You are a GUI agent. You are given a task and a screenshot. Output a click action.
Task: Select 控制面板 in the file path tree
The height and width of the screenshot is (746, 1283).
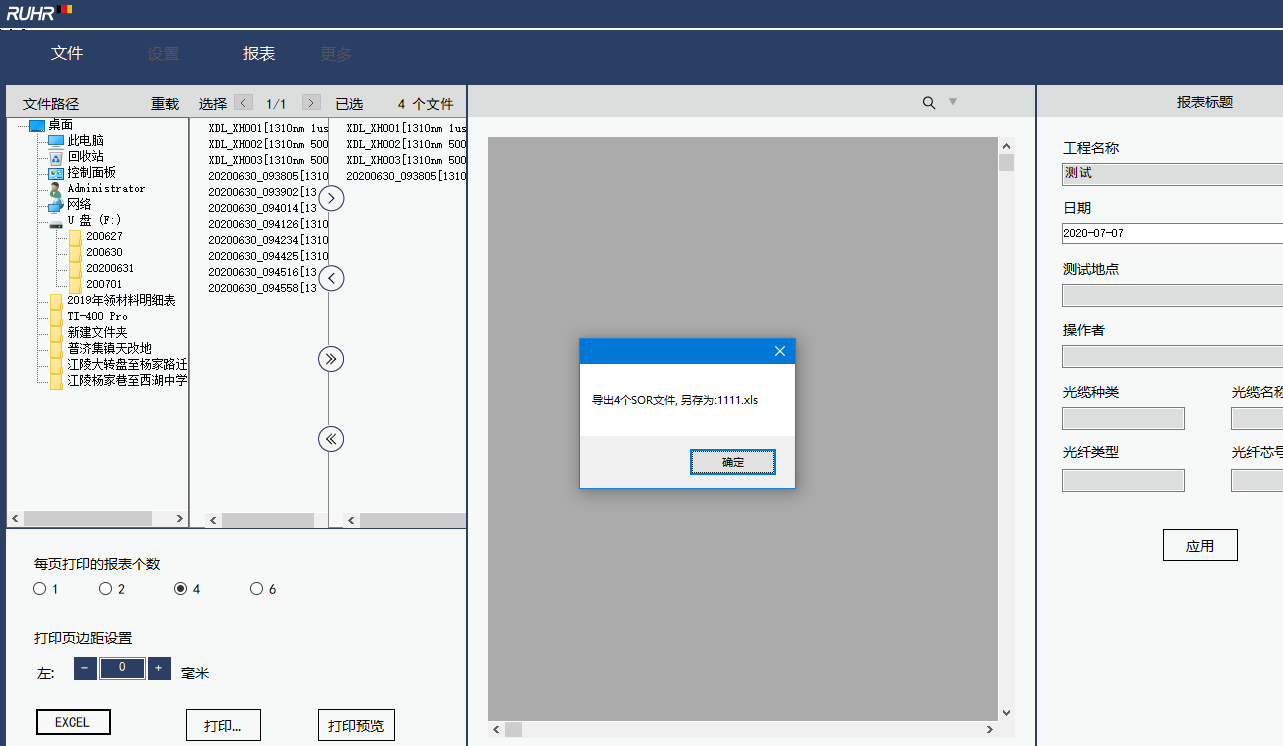pyautogui.click(x=91, y=173)
